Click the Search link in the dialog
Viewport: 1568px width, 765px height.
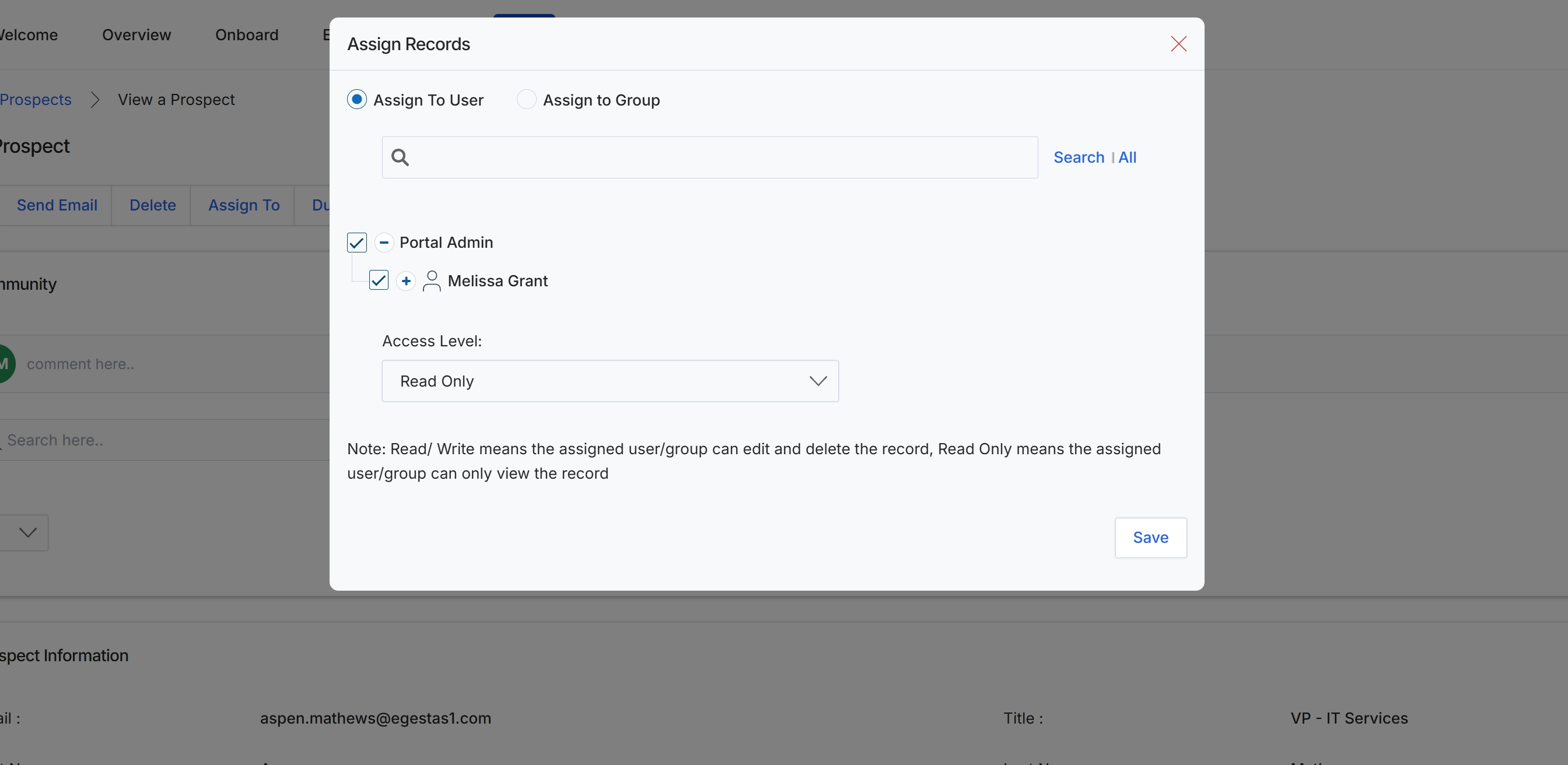[1079, 157]
